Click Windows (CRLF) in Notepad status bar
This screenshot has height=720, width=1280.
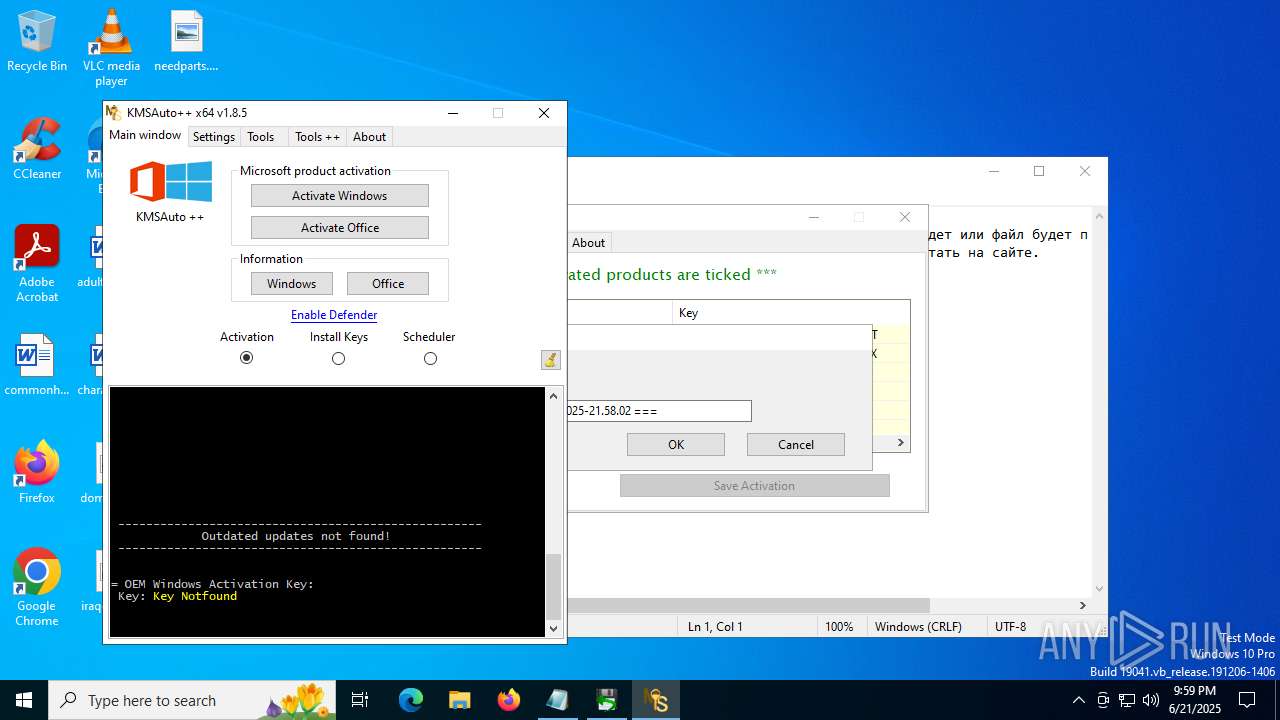coord(918,627)
